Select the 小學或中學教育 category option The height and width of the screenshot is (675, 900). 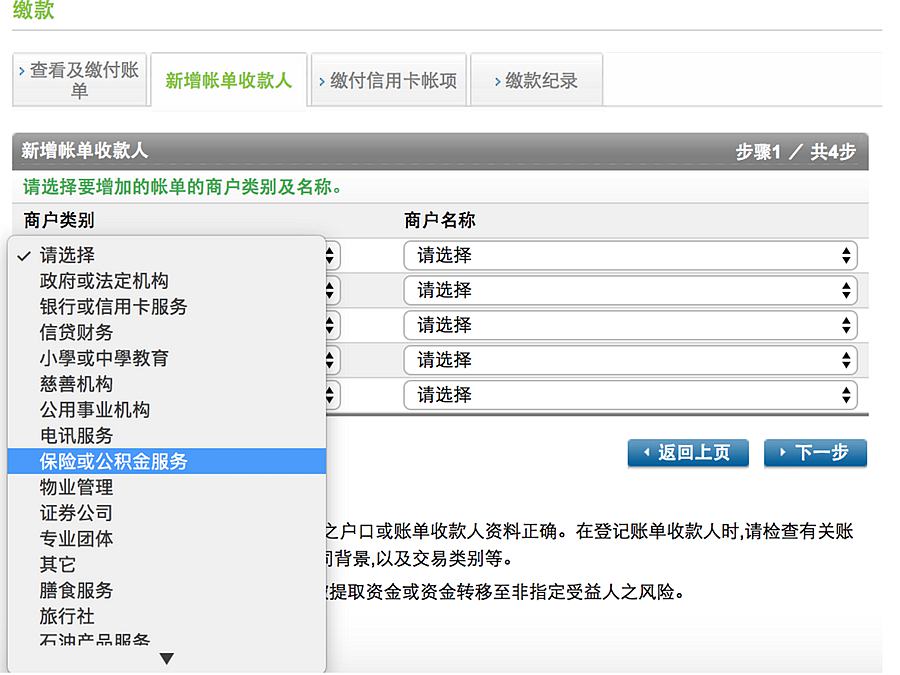click(x=104, y=358)
